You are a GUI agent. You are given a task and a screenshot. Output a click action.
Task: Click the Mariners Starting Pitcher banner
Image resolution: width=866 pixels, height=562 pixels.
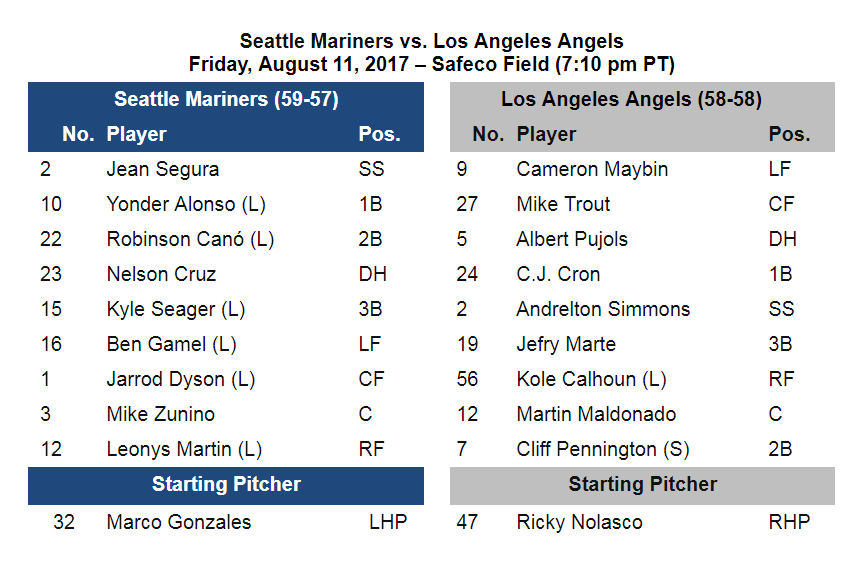pos(226,486)
